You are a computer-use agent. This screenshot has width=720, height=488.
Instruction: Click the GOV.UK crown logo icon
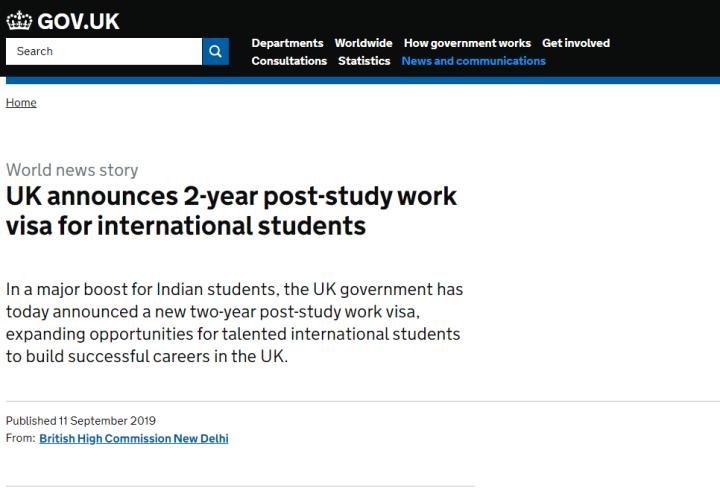tap(19, 20)
